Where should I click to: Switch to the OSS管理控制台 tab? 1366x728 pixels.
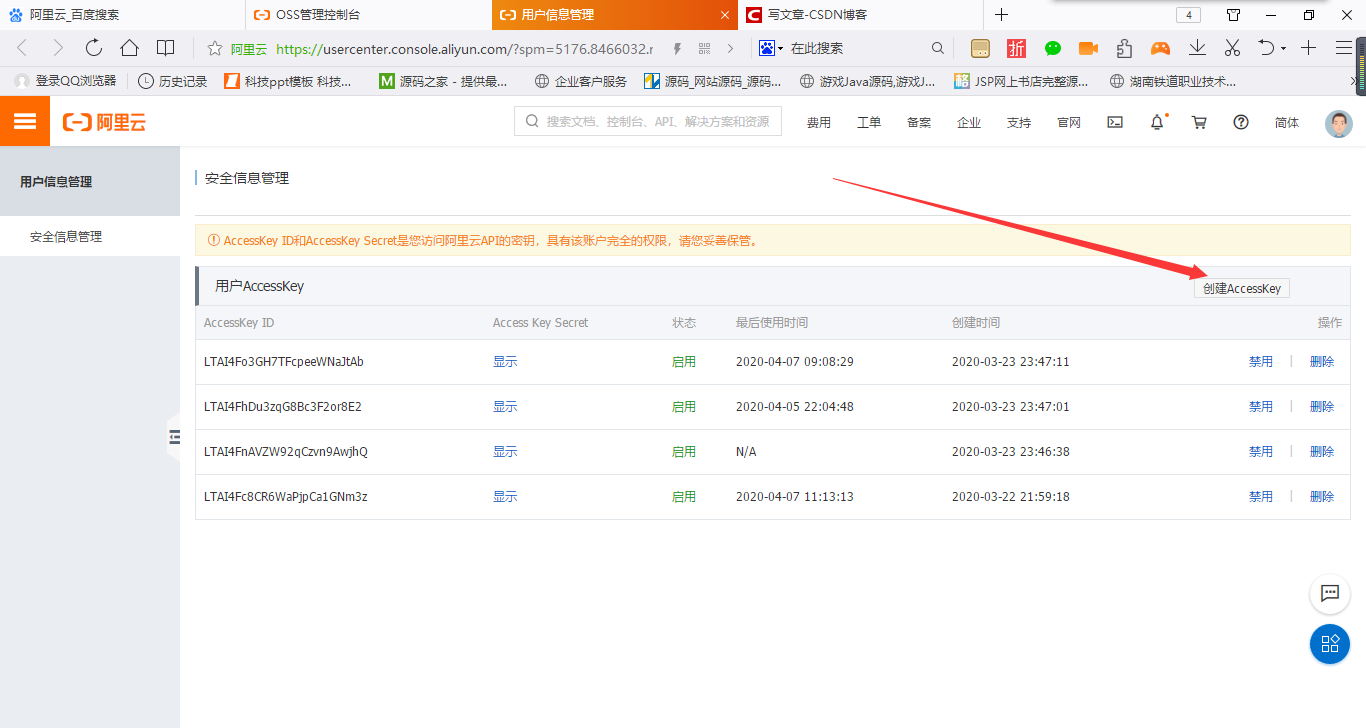point(368,15)
